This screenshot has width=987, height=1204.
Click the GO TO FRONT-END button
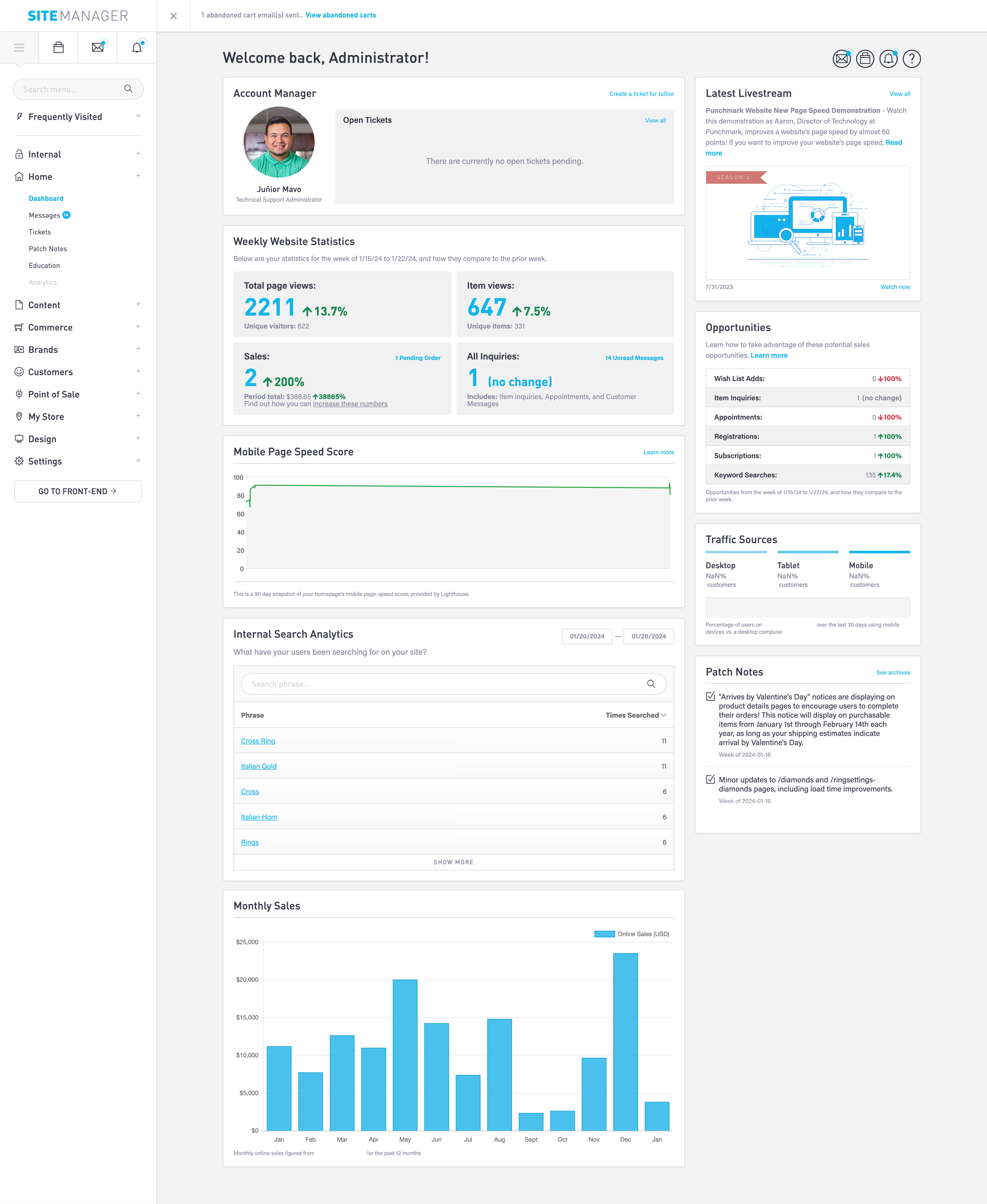click(x=78, y=491)
